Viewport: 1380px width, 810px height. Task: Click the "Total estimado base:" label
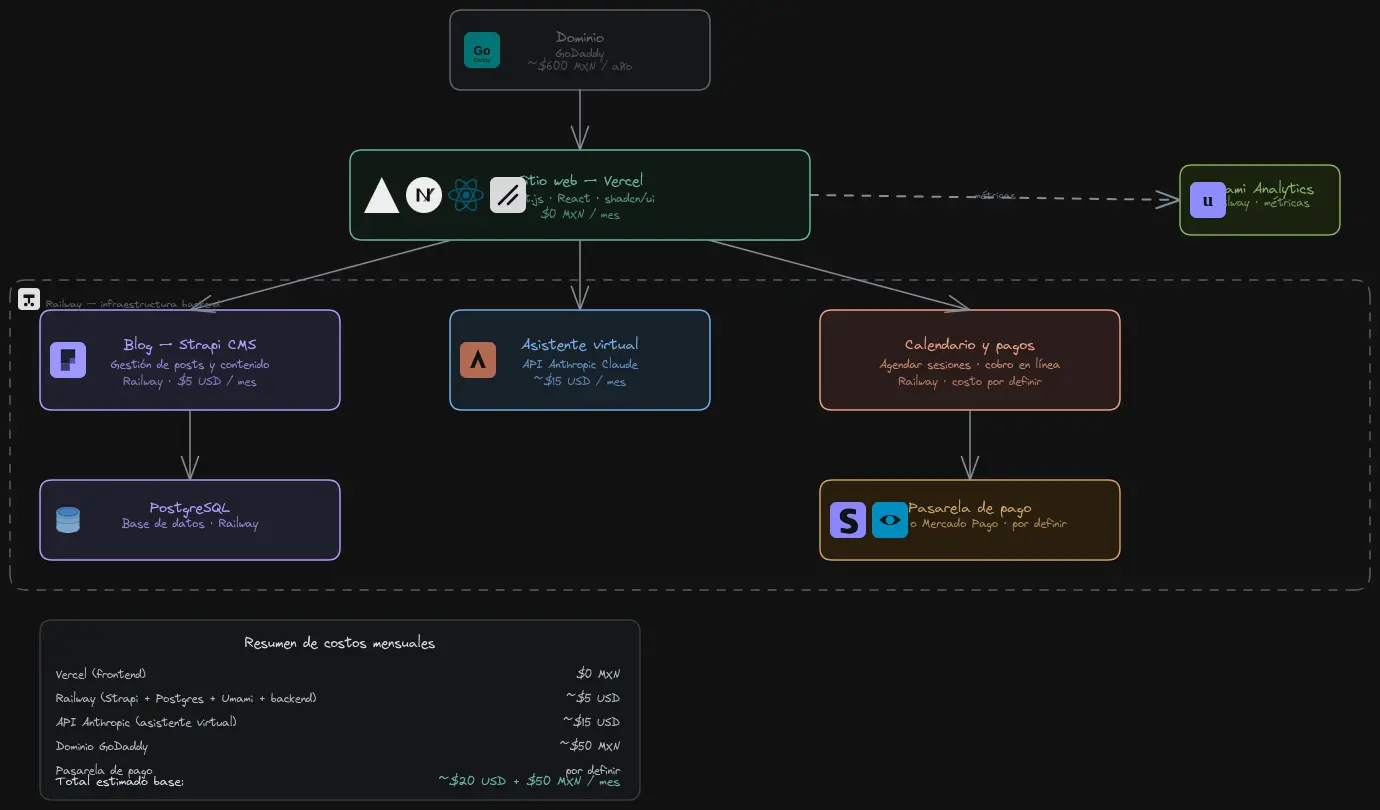(x=120, y=781)
